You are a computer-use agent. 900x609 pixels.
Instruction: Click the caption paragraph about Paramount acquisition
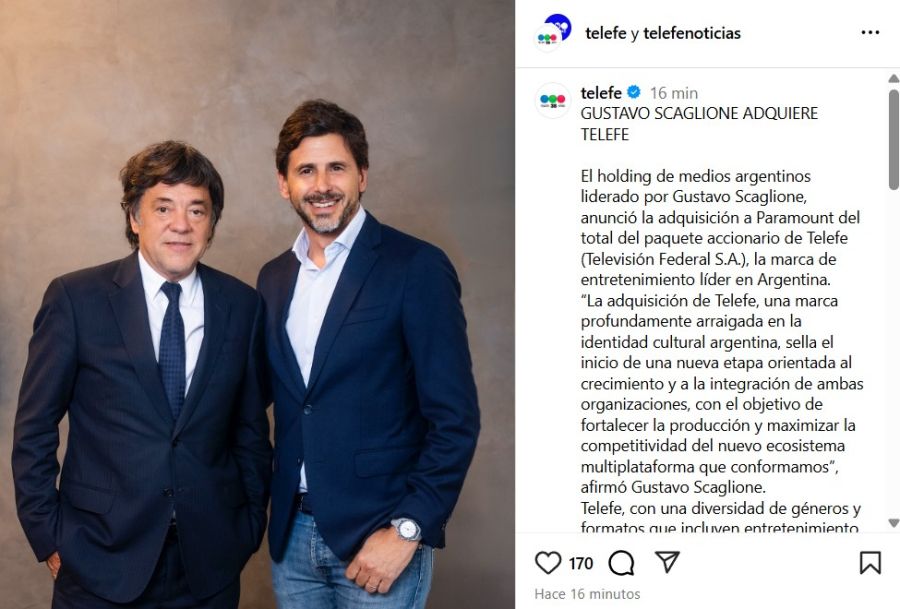pos(720,227)
